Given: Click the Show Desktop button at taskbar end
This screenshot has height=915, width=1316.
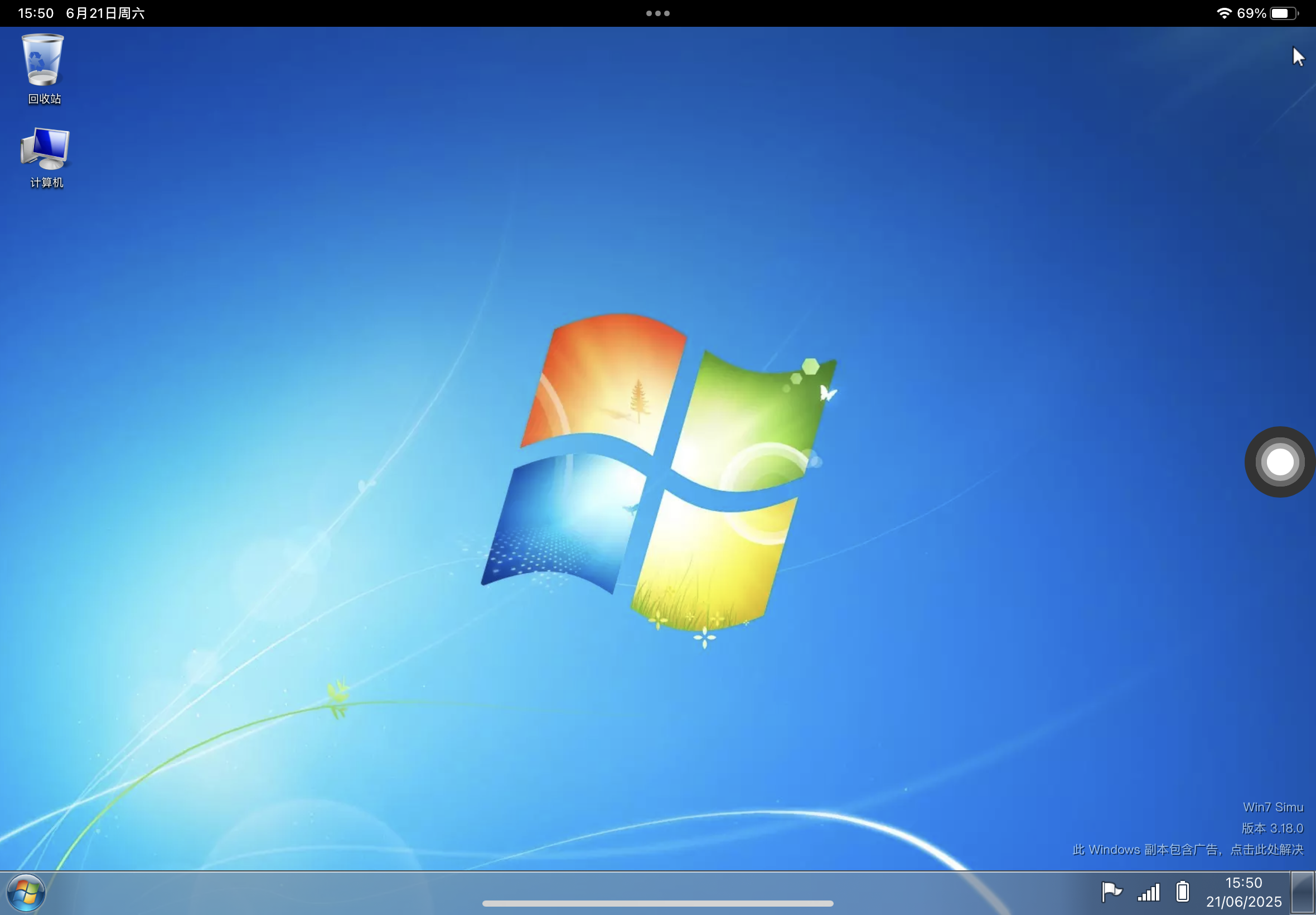Looking at the screenshot, I should (x=1302, y=893).
